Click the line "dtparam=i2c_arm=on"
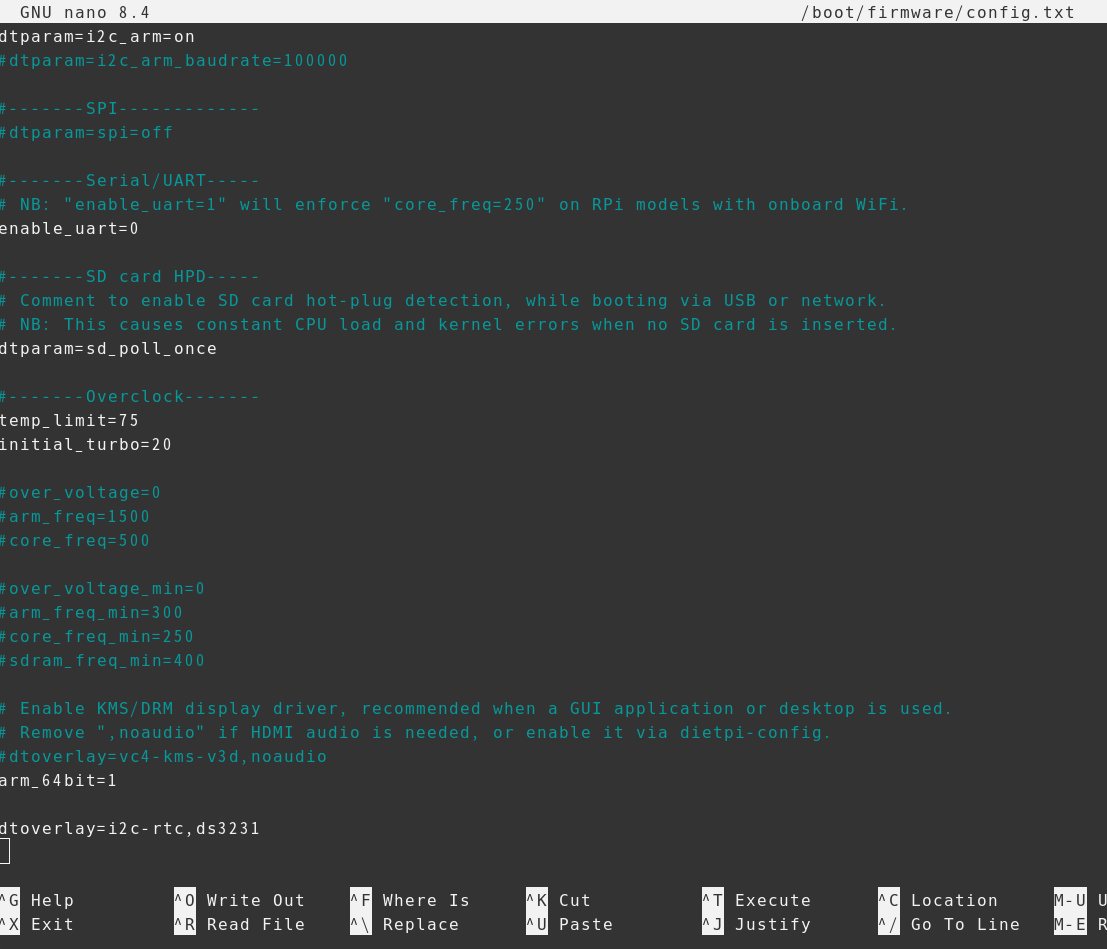 pos(97,37)
